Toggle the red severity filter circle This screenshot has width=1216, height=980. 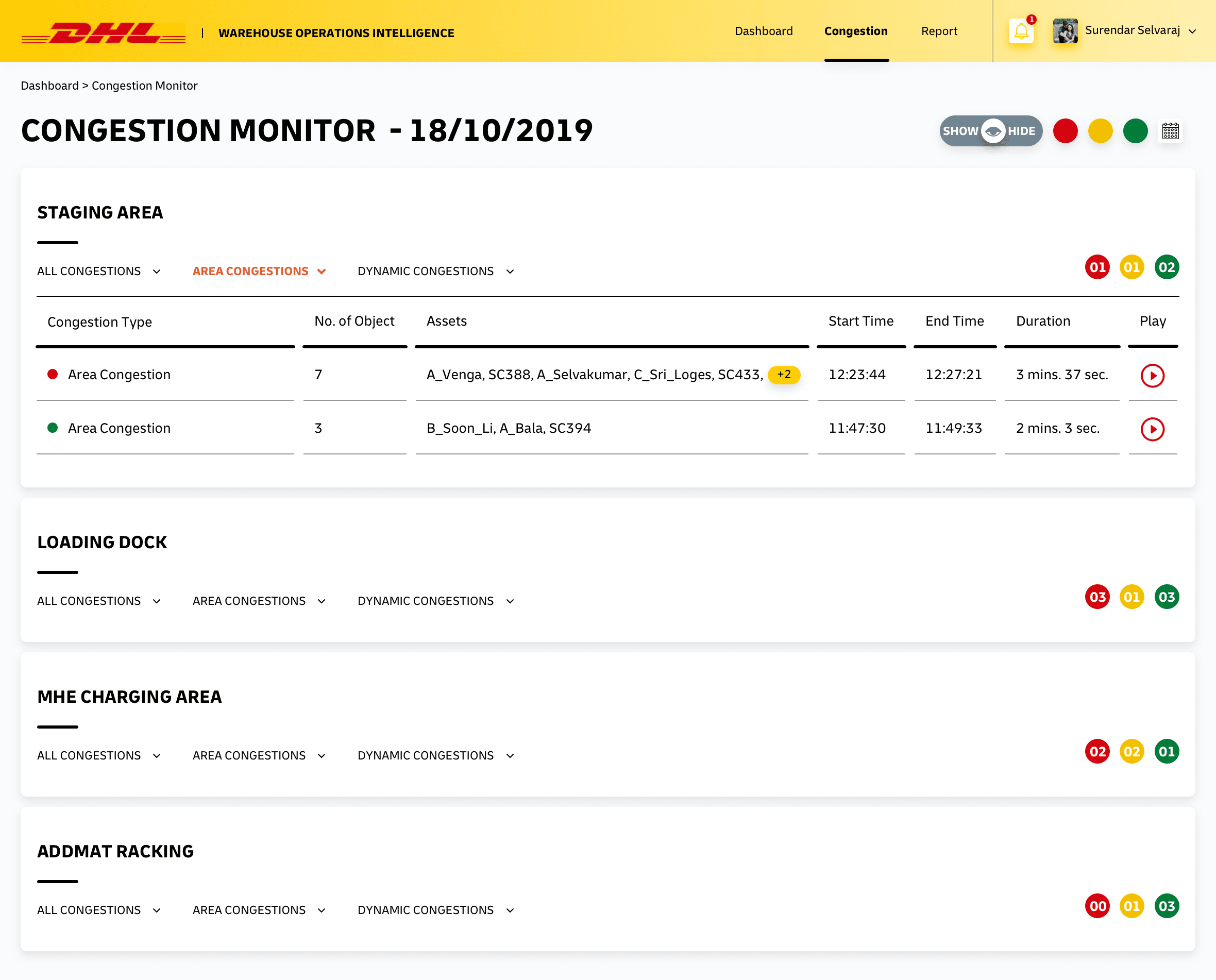pos(1065,131)
